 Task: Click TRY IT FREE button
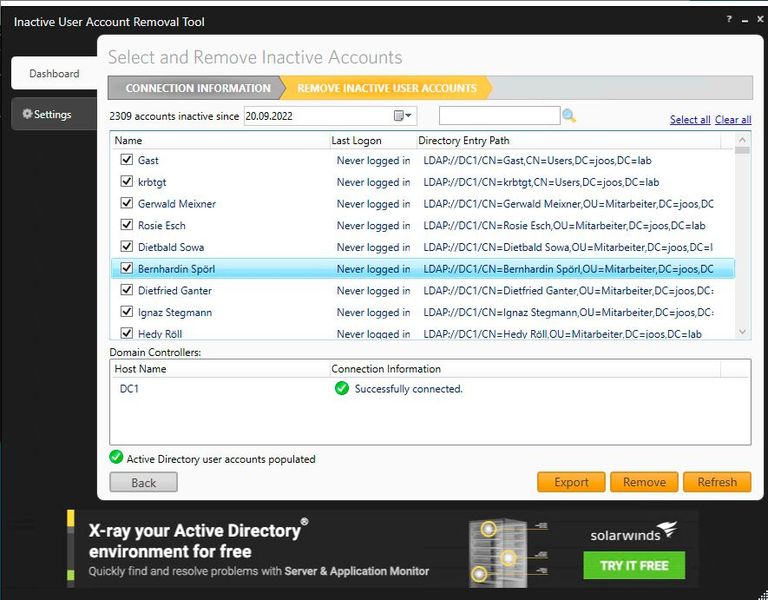click(x=634, y=566)
